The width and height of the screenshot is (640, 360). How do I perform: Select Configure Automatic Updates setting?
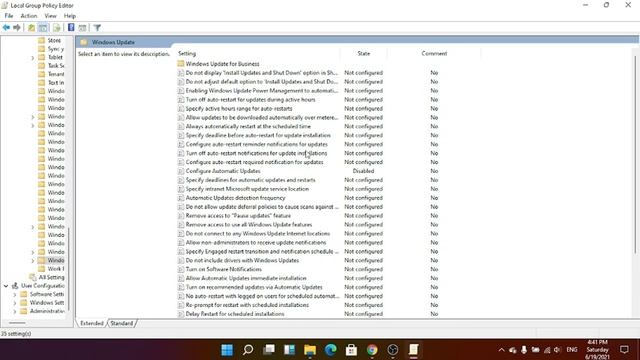[223, 171]
